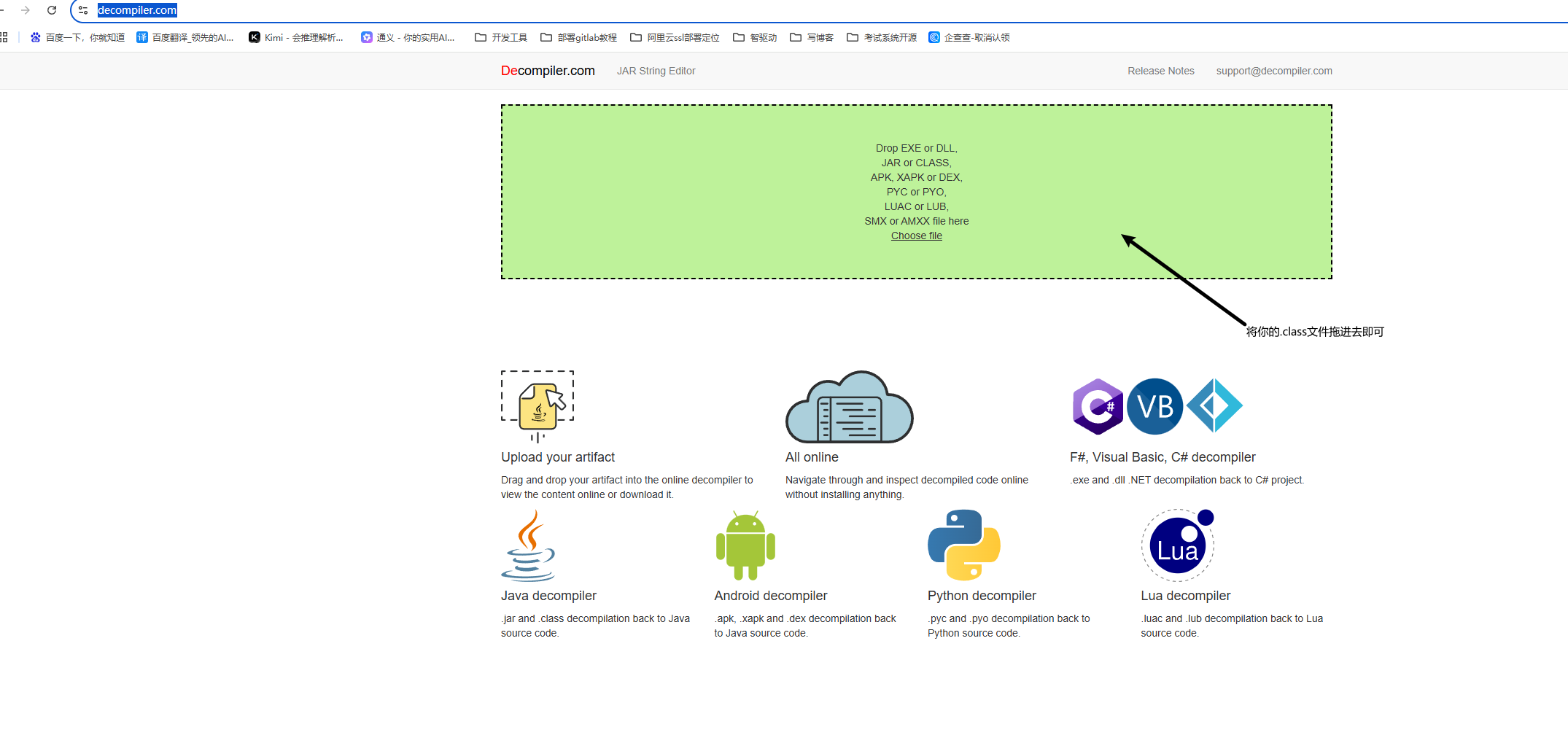
Task: Open Release Notes in the navbar
Action: [1161, 71]
